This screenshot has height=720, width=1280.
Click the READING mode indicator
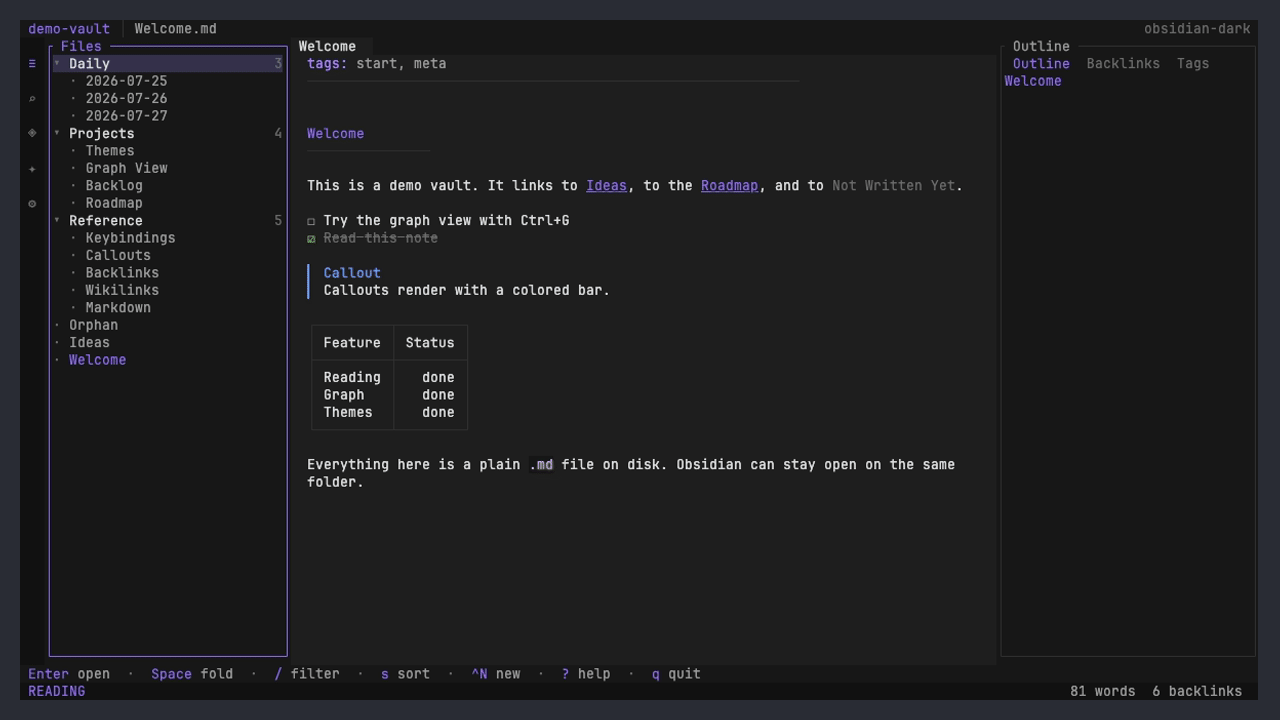coord(57,691)
